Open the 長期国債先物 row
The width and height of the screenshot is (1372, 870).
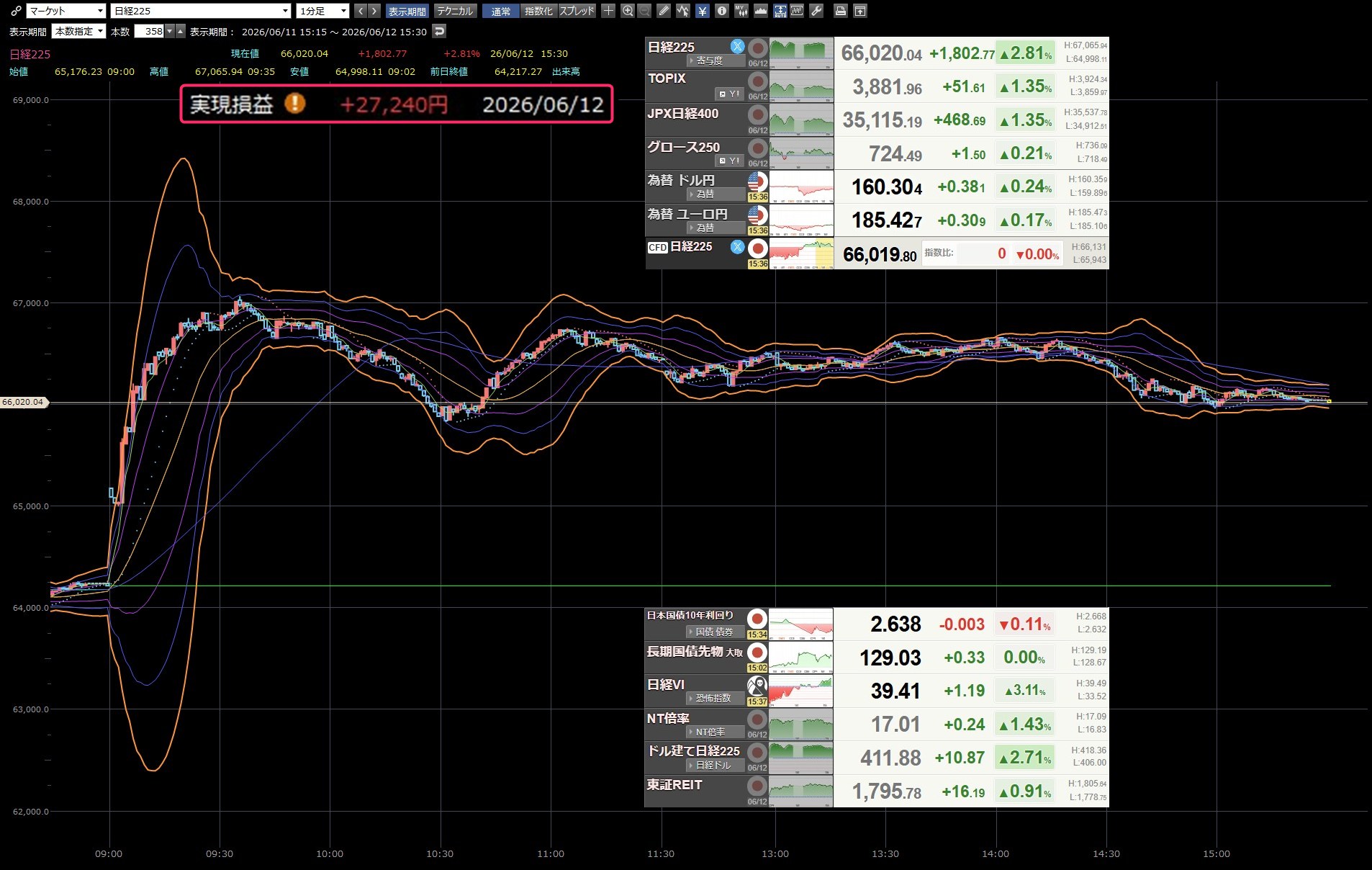pos(877,657)
